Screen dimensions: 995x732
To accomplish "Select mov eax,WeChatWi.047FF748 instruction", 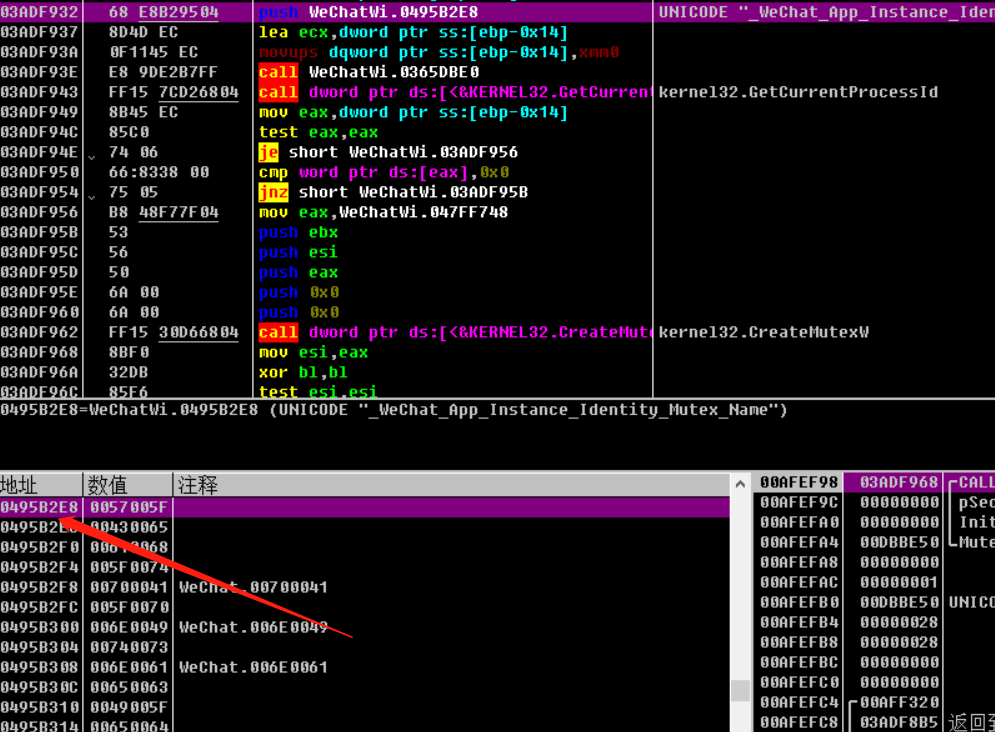I will tap(383, 212).
